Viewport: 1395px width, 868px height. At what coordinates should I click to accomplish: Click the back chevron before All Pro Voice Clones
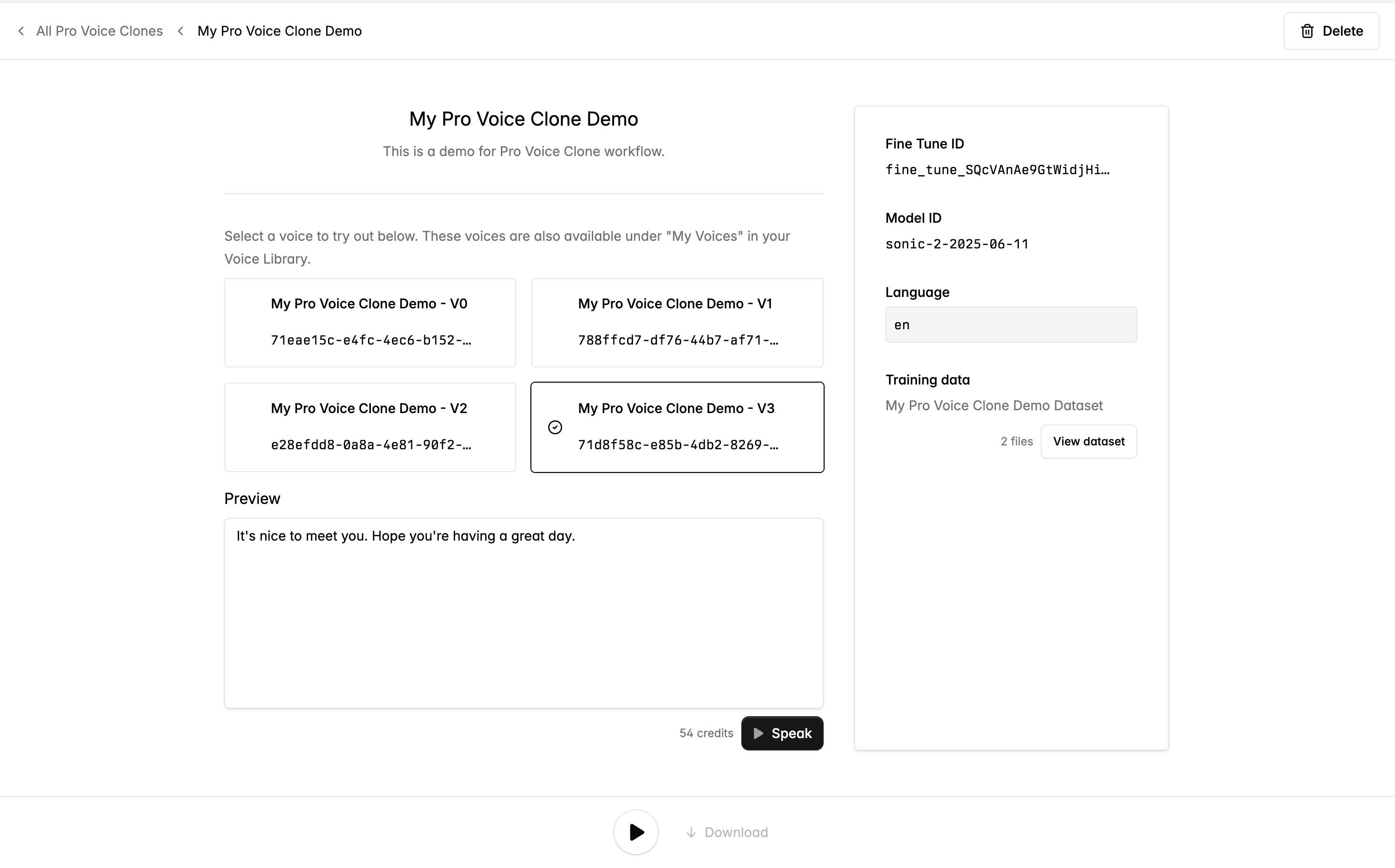[x=21, y=31]
